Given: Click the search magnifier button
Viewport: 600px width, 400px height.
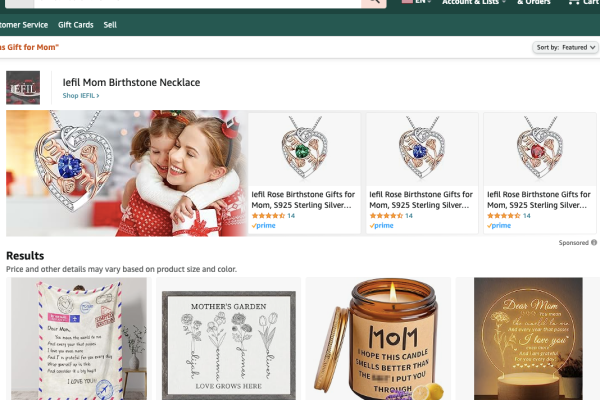Looking at the screenshot, I should (374, 2).
